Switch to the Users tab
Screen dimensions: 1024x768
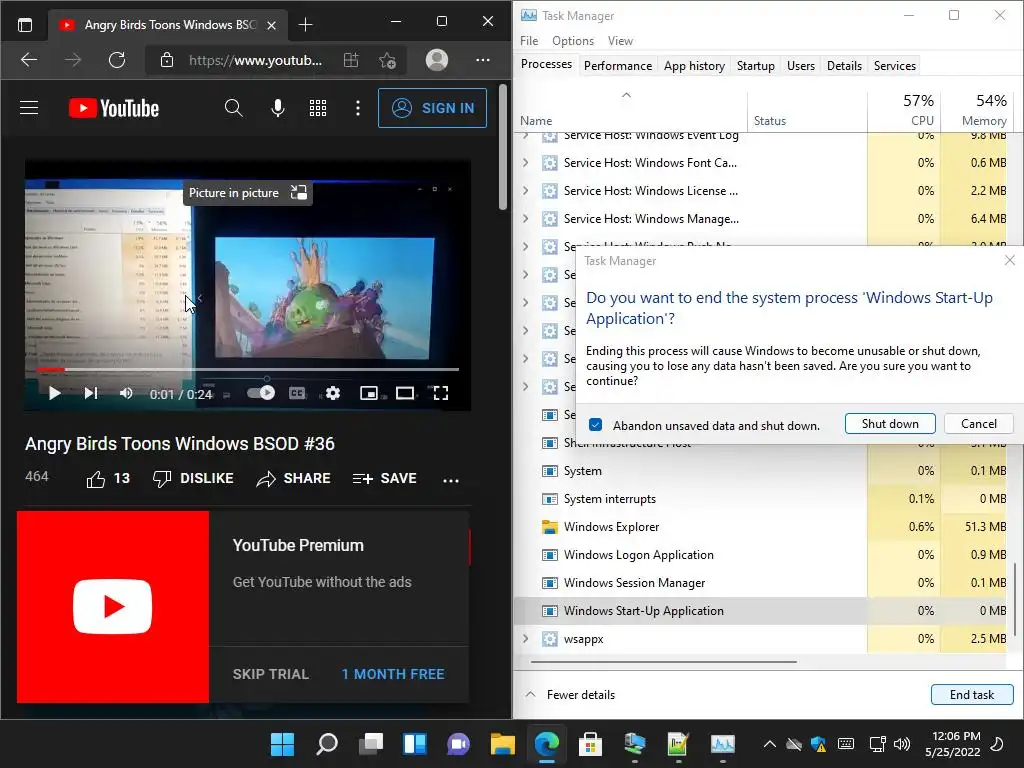[801, 65]
